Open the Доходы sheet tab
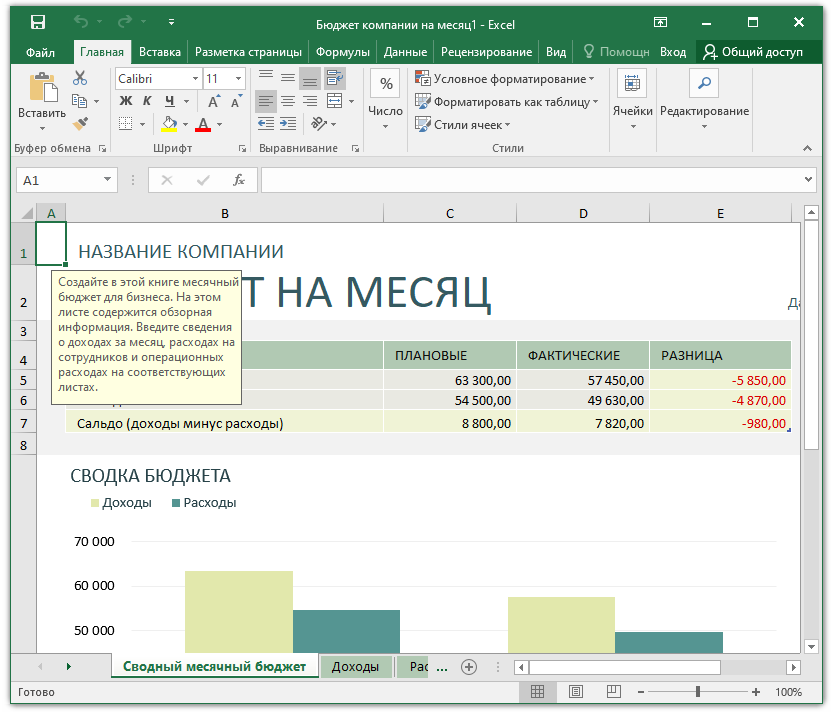 tap(356, 667)
